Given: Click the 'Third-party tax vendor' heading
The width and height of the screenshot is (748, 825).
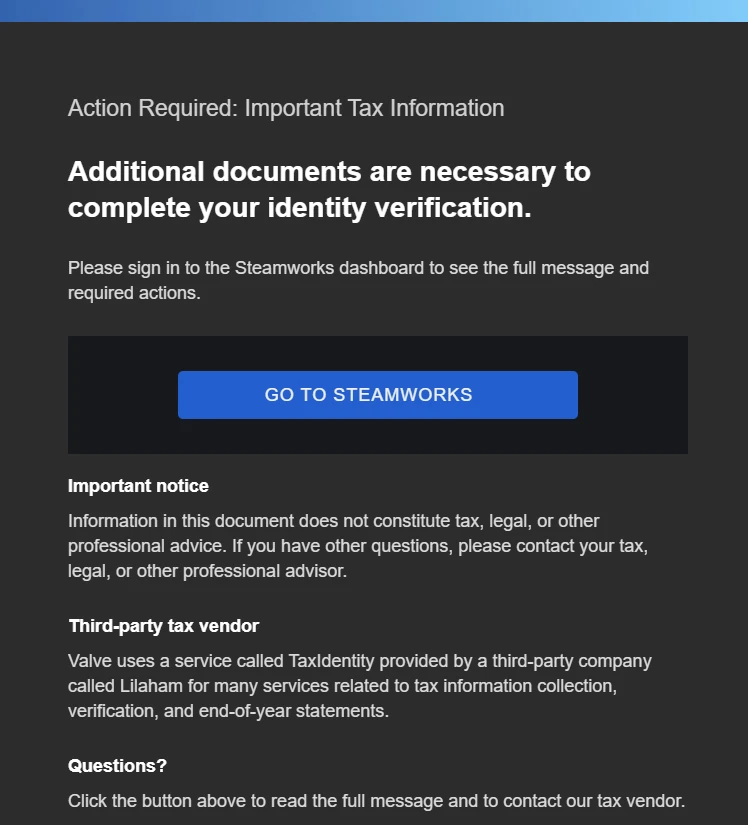Looking at the screenshot, I should (164, 626).
